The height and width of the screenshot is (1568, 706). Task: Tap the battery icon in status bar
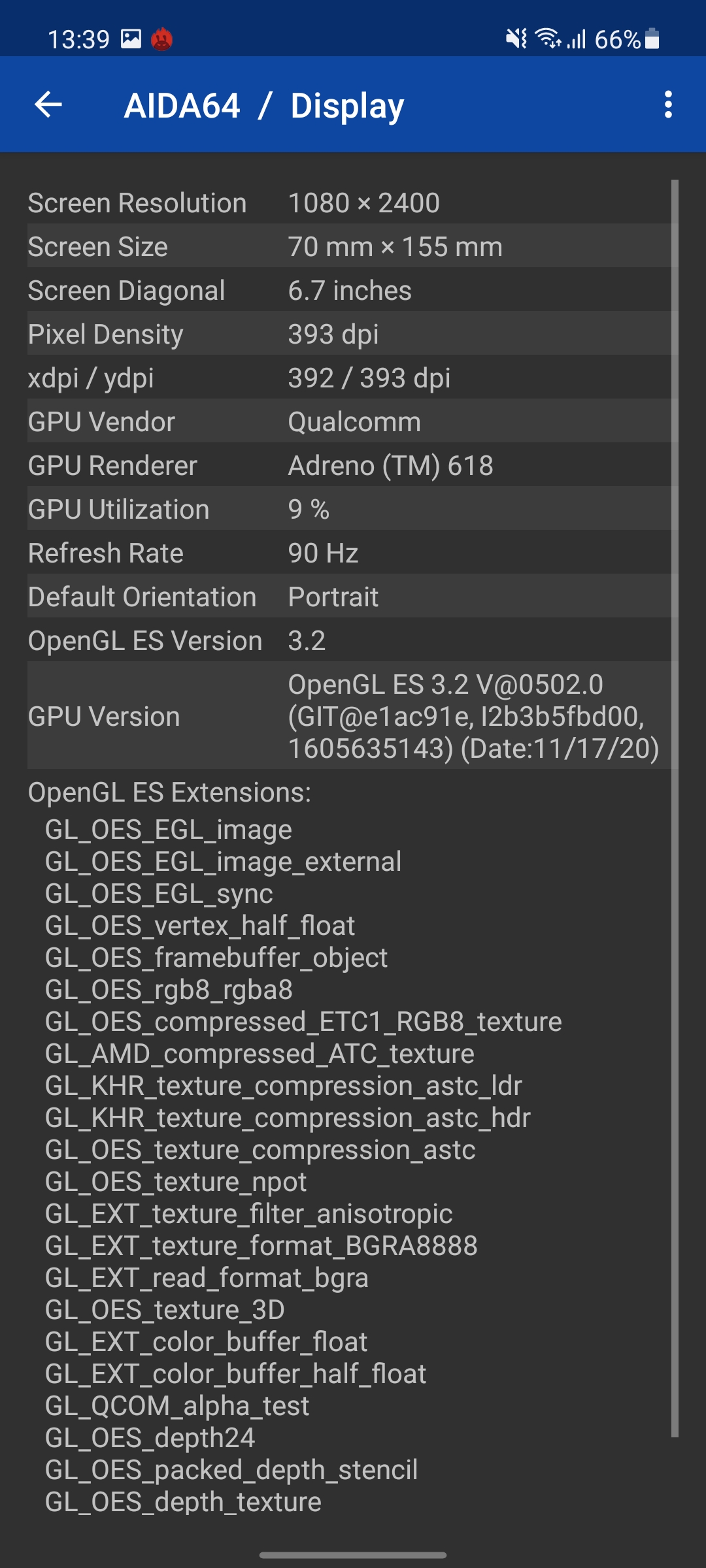652,39
